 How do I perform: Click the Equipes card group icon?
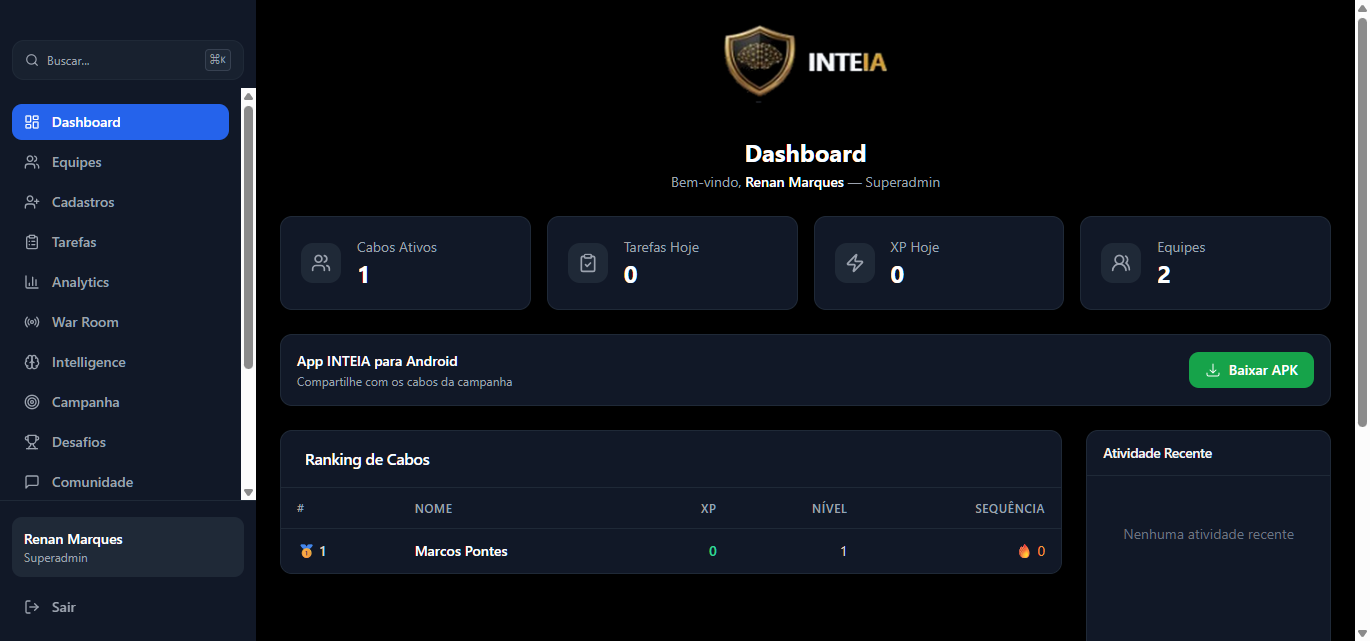pyautogui.click(x=1121, y=263)
